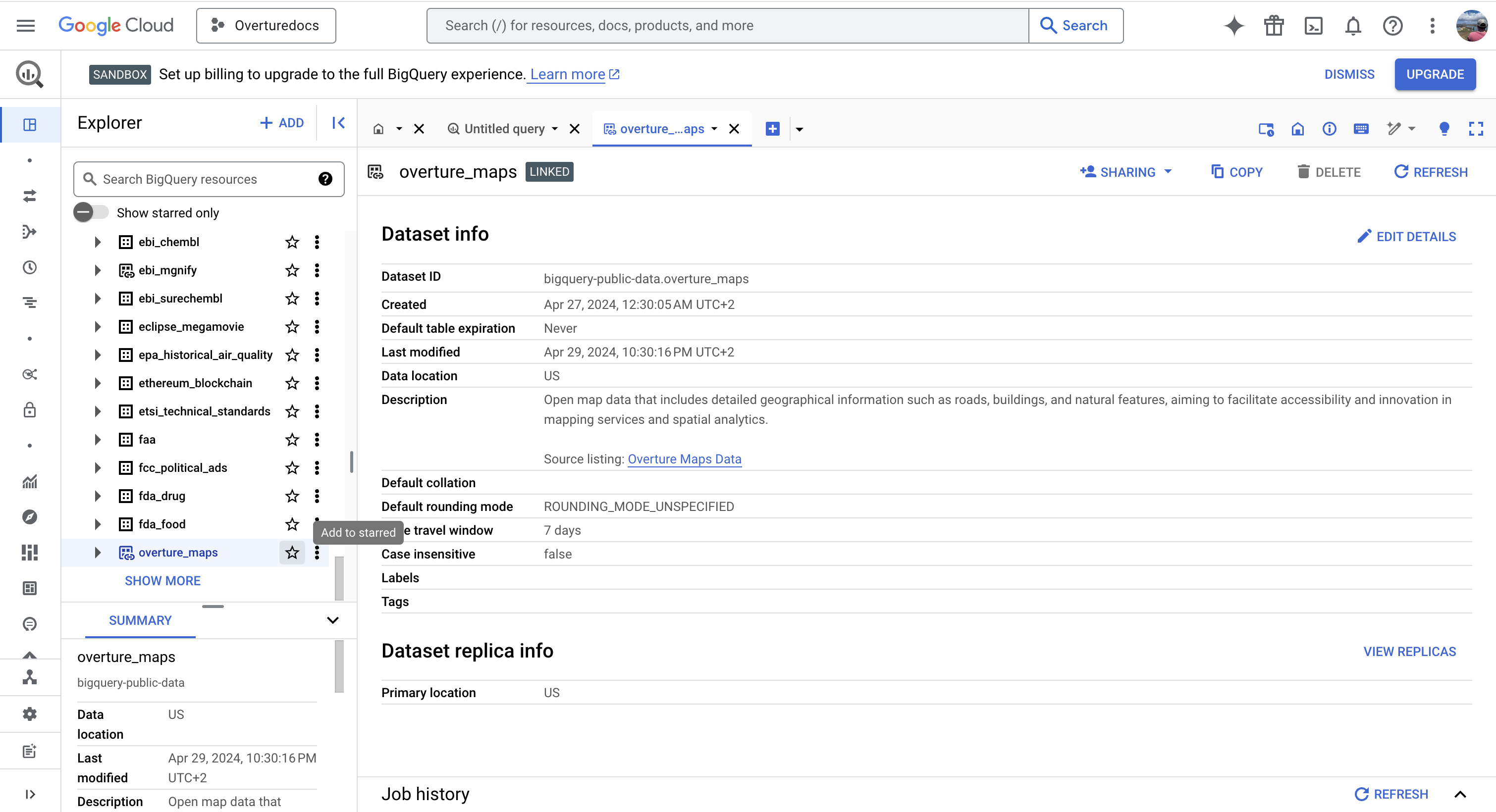The width and height of the screenshot is (1496, 812).
Task: Open the dataset info circle icon
Action: (x=1329, y=129)
